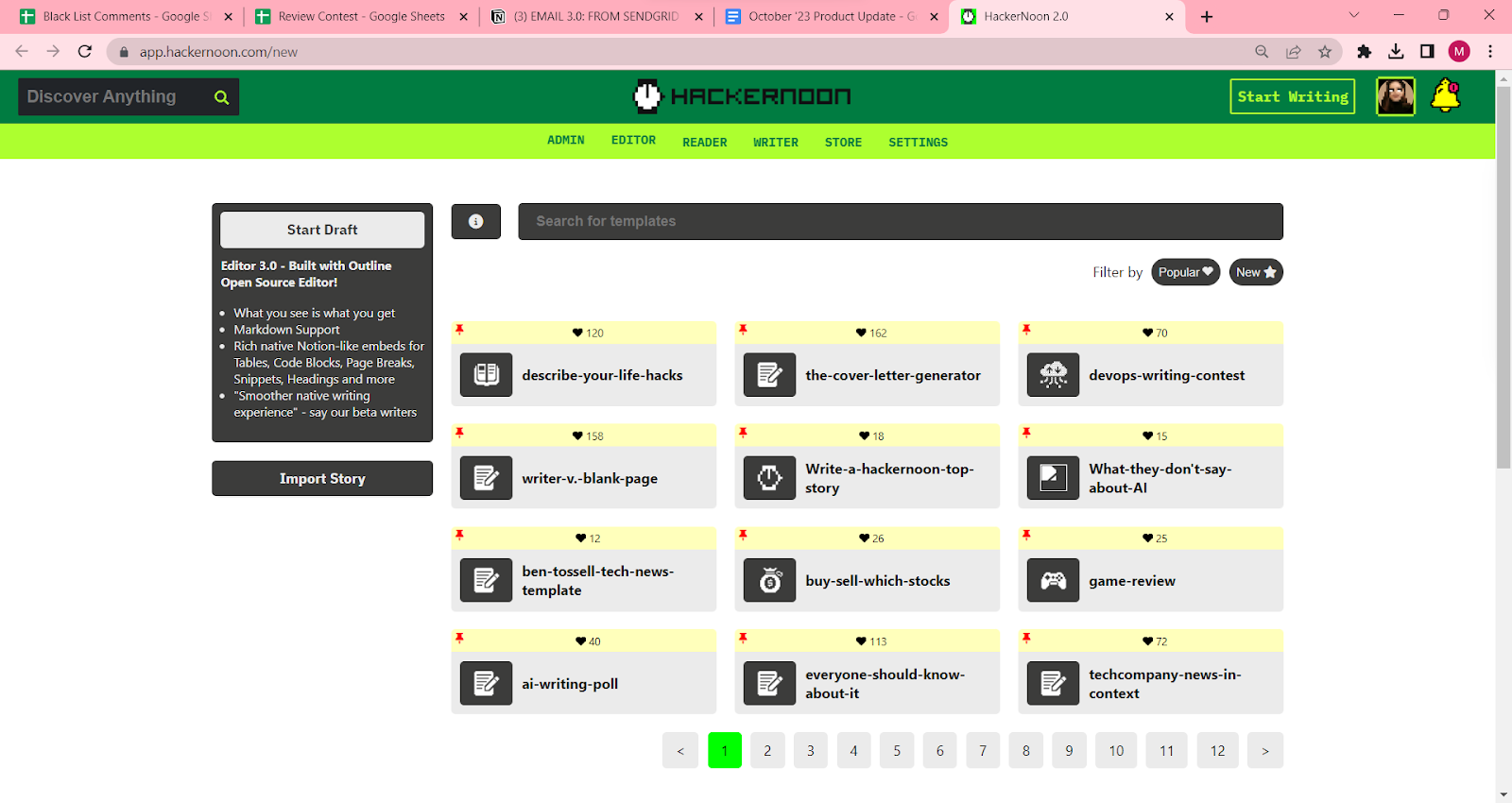Click the HackerNoon logo in the header
The height and width of the screenshot is (803, 1512).
pyautogui.click(x=742, y=96)
